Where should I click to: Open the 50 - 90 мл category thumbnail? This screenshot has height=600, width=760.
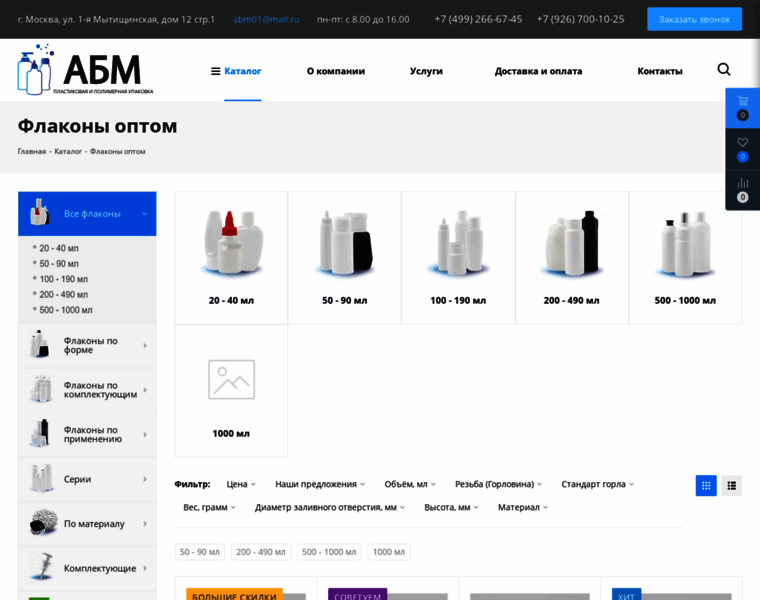[345, 243]
